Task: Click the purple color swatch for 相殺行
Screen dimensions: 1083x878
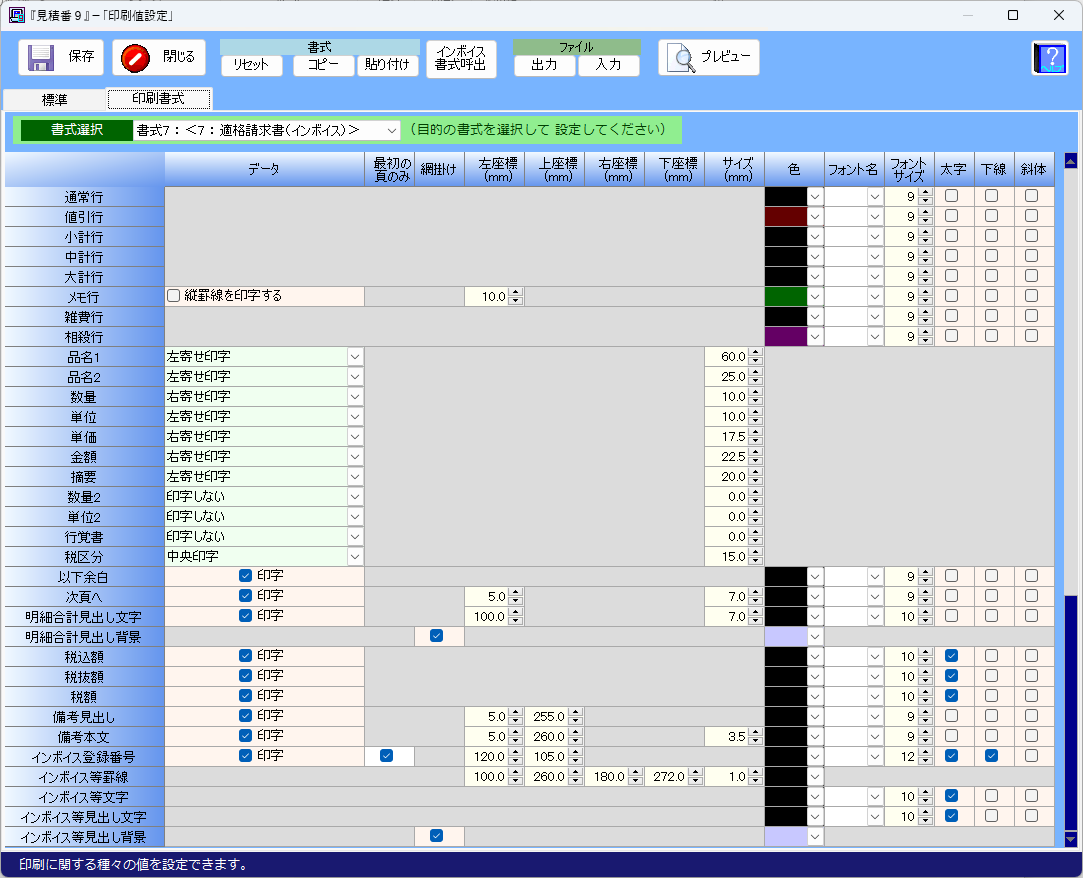Action: 786,337
